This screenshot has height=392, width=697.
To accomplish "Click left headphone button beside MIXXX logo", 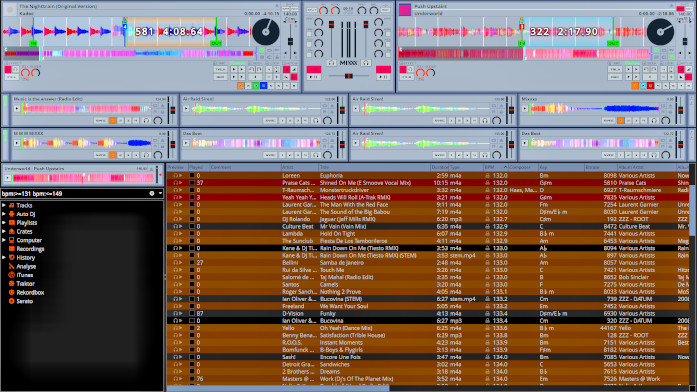I will pos(332,63).
